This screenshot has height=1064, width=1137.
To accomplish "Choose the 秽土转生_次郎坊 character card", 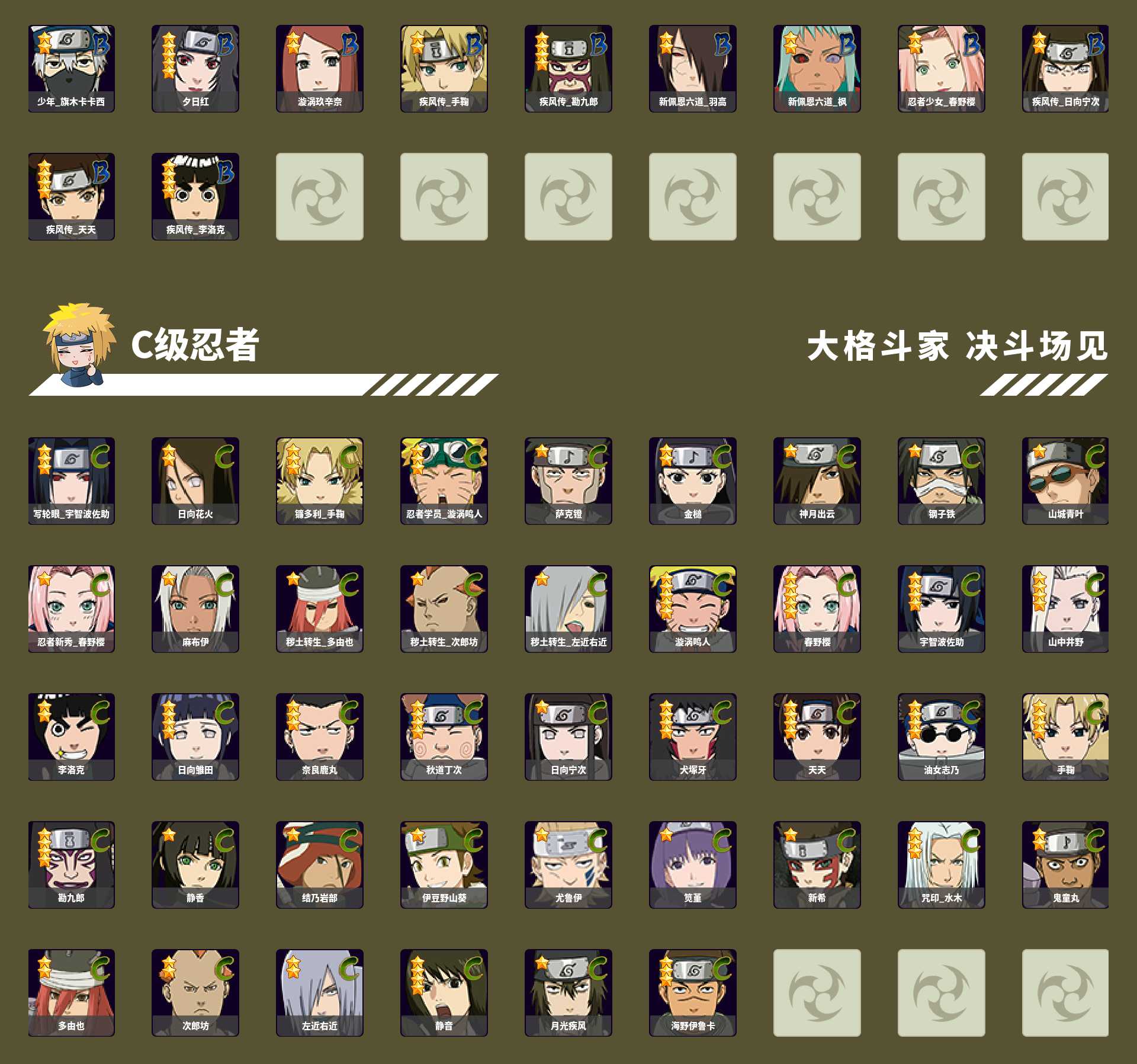I will 444,609.
